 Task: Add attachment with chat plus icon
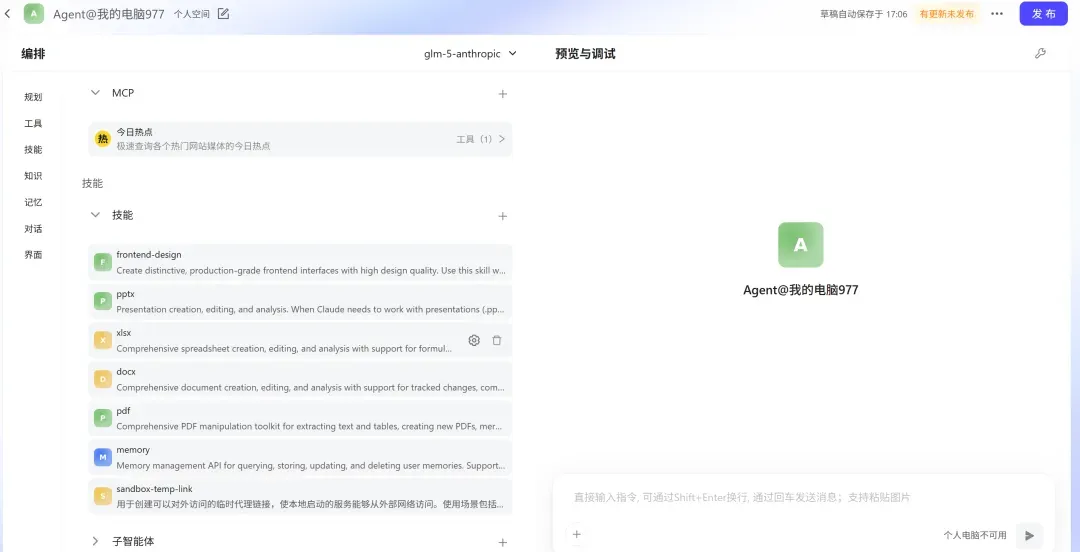pos(577,534)
